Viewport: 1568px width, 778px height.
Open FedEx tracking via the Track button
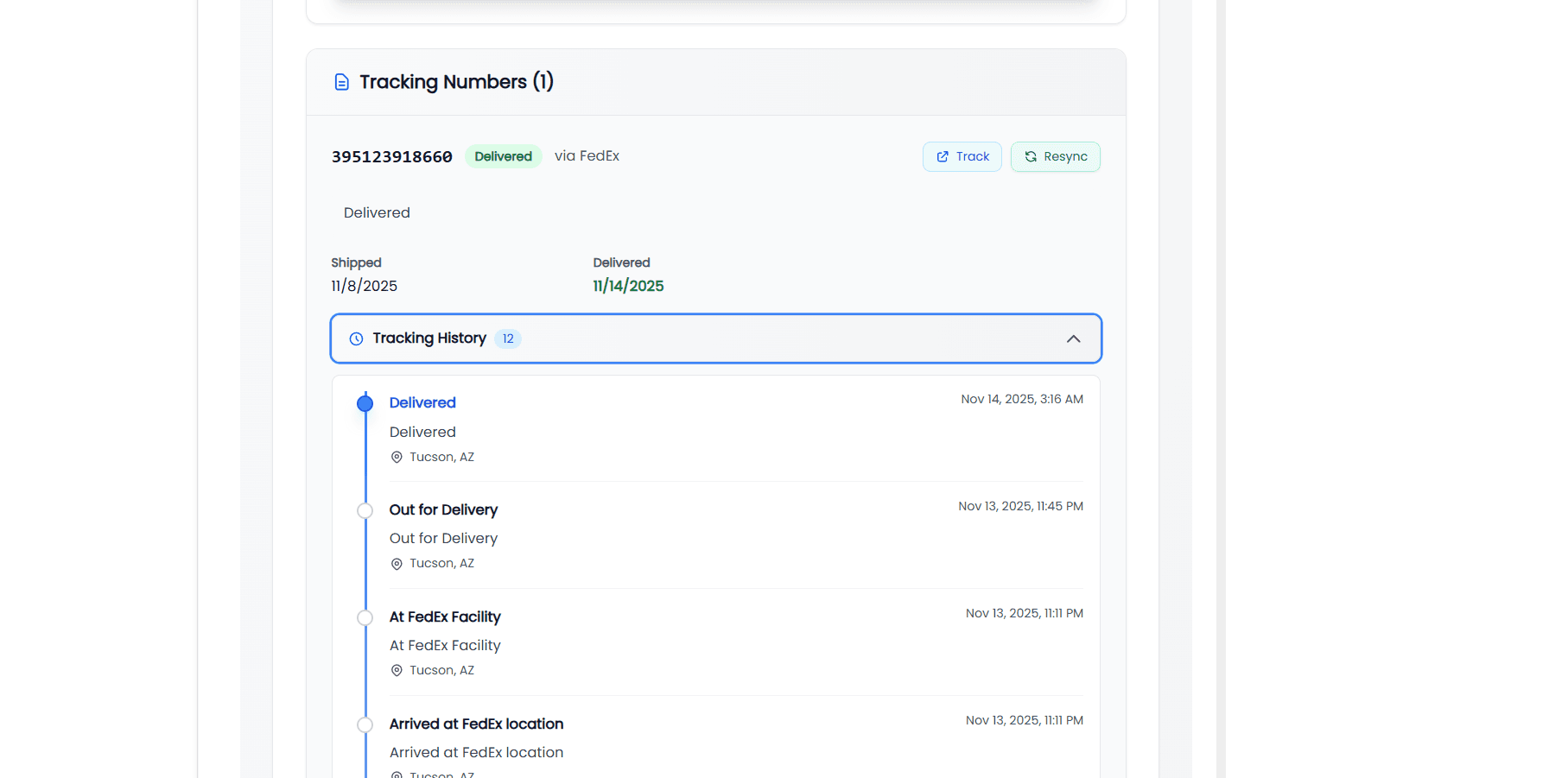coord(962,156)
